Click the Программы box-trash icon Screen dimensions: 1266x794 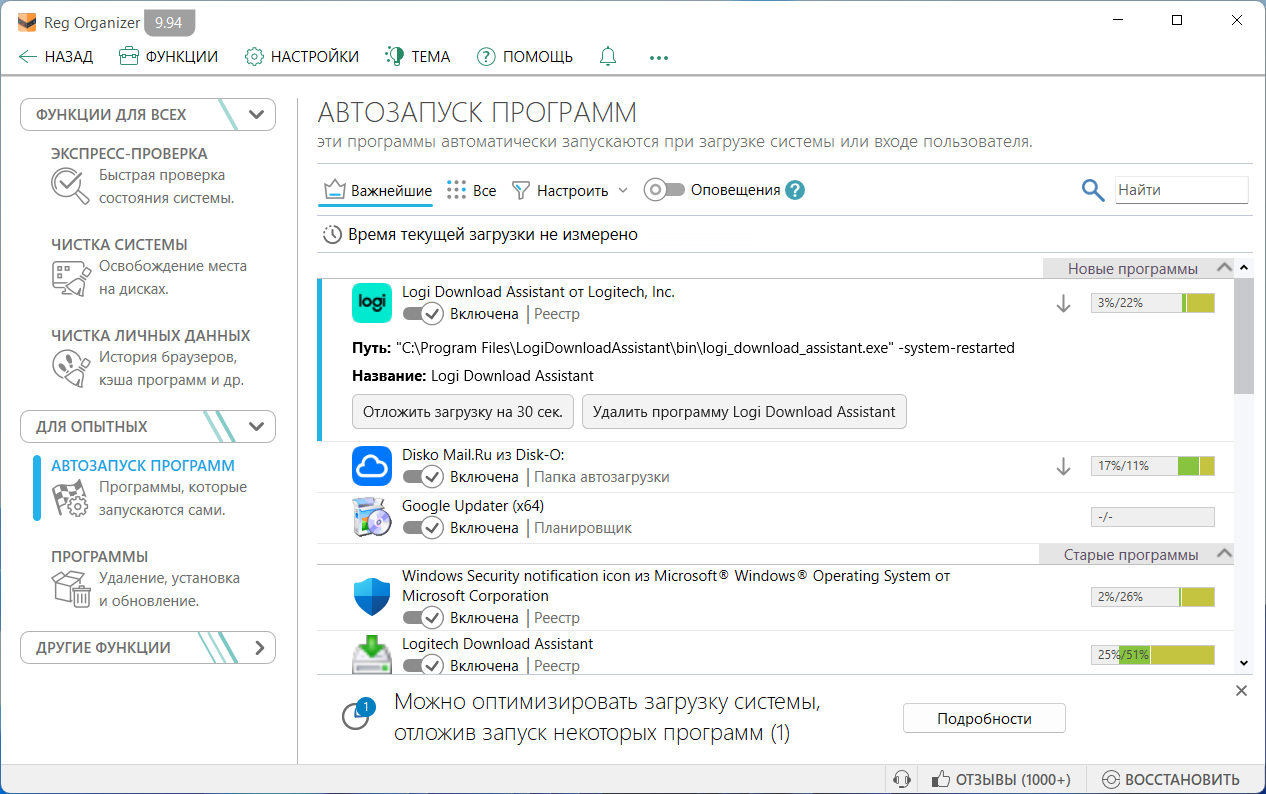(70, 589)
